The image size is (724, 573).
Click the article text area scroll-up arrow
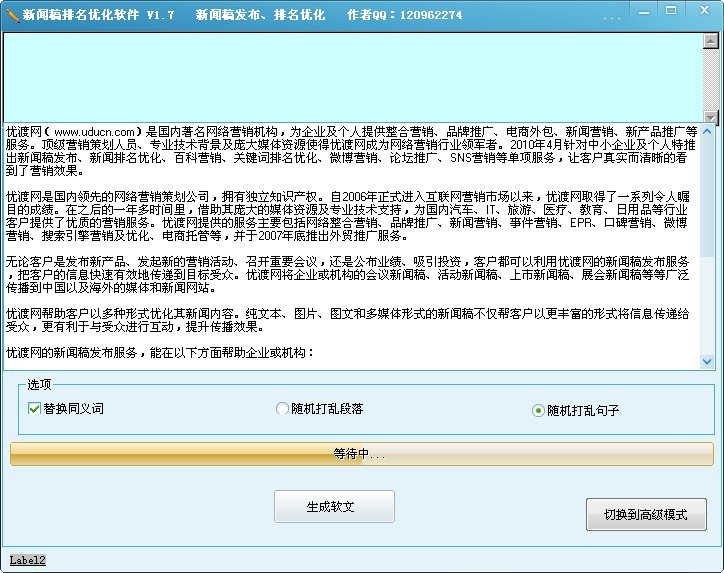click(x=706, y=132)
